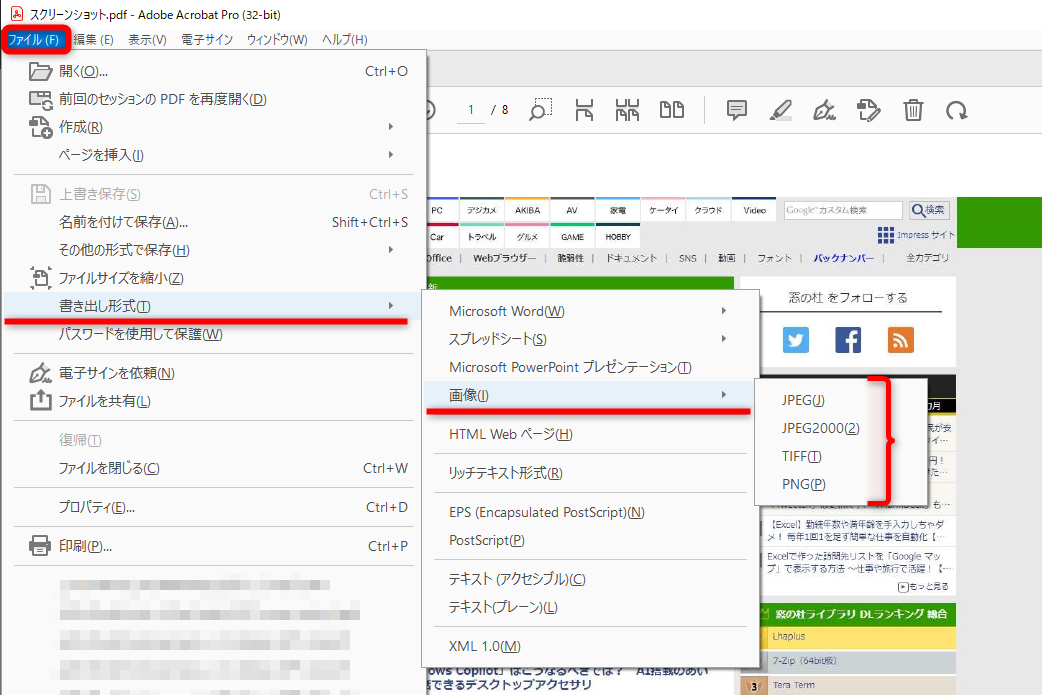This screenshot has width=1042, height=695.
Task: Click the reopen previous session icon
Action: (x=41, y=100)
